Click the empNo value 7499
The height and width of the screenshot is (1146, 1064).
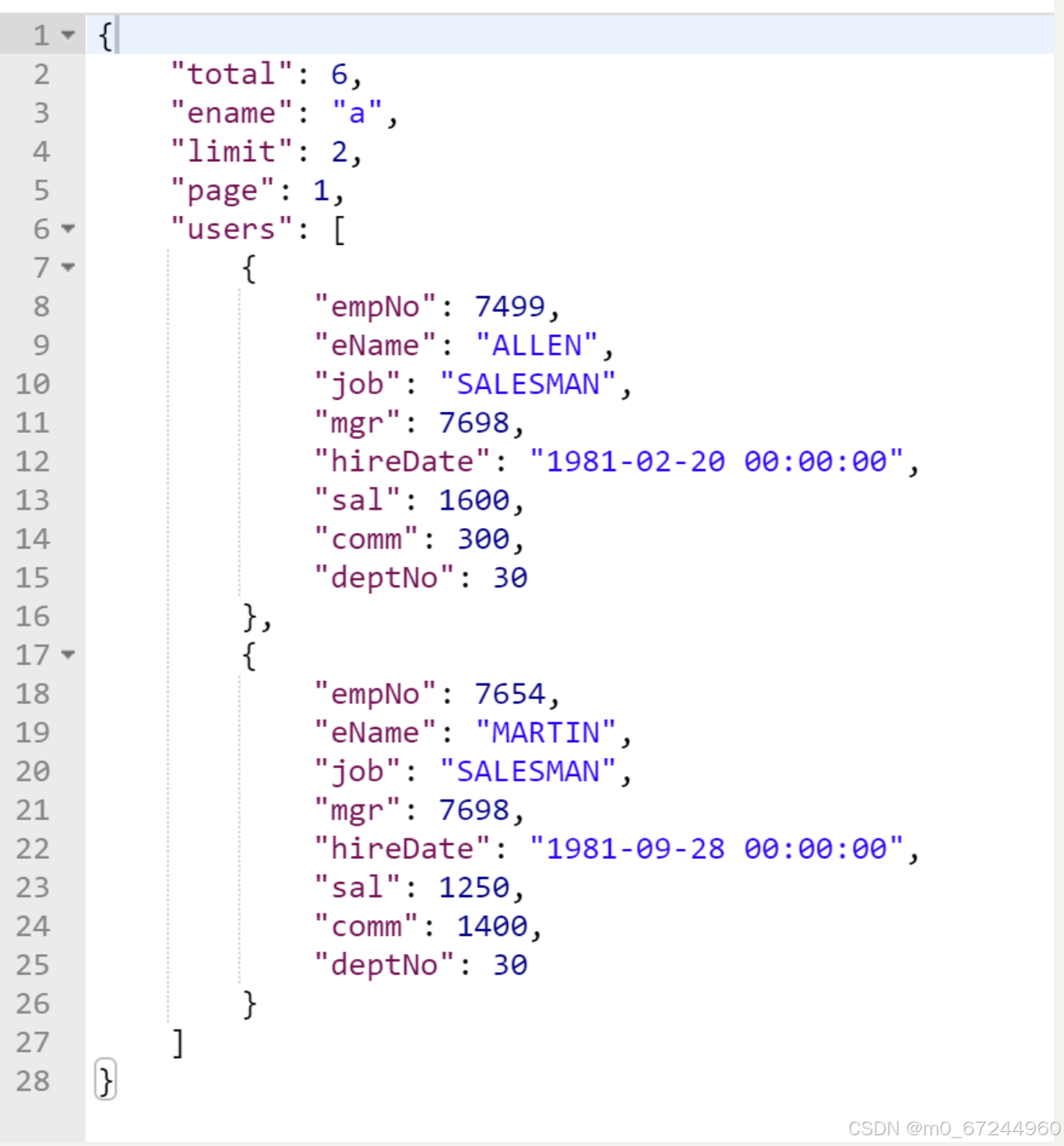click(x=510, y=307)
